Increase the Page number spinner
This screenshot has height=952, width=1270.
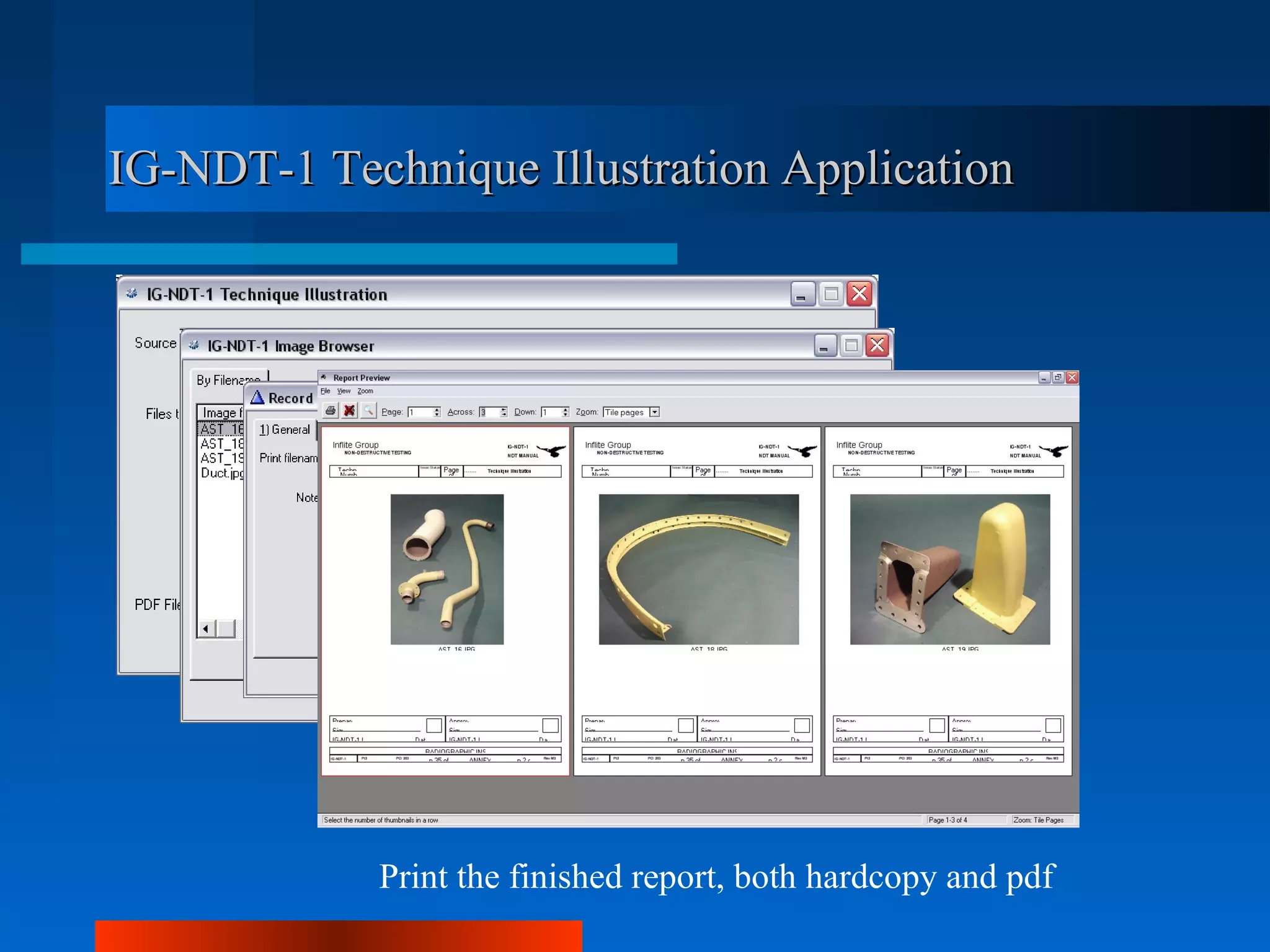coord(437,409)
